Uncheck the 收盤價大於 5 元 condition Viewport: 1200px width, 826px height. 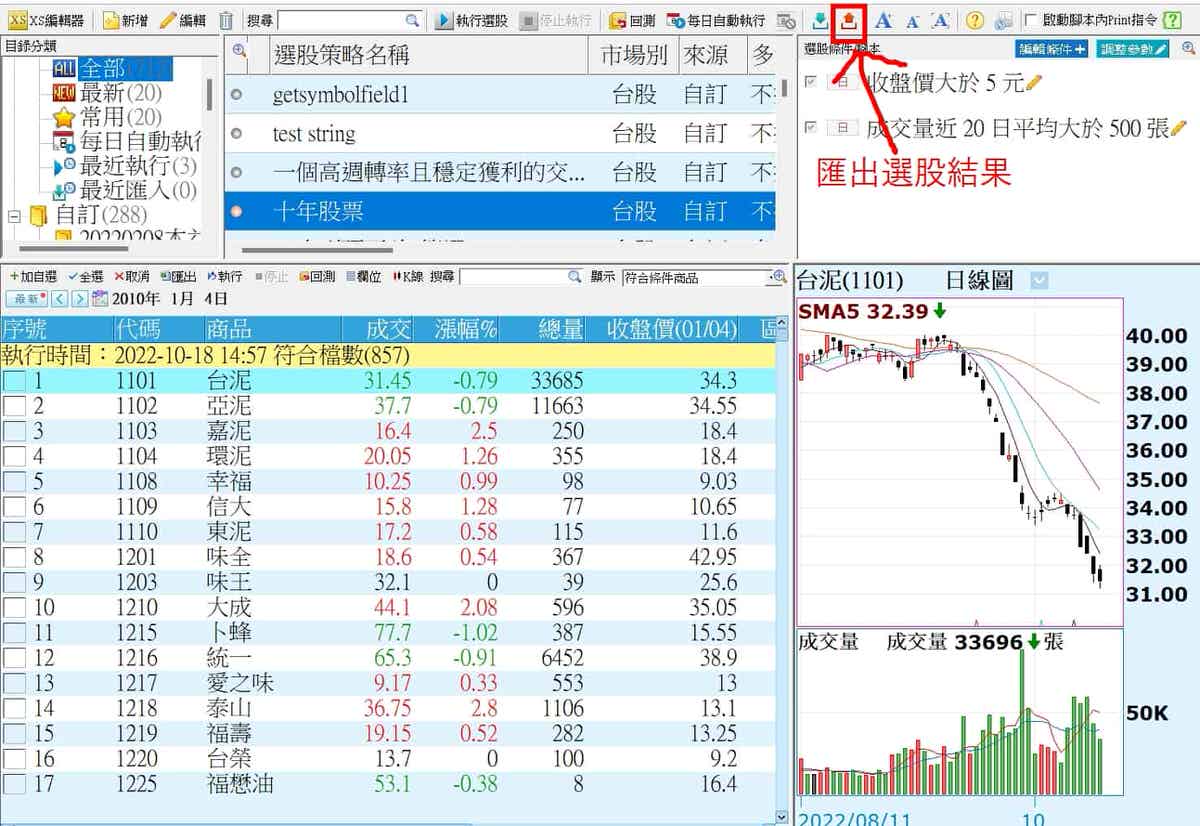tap(810, 82)
